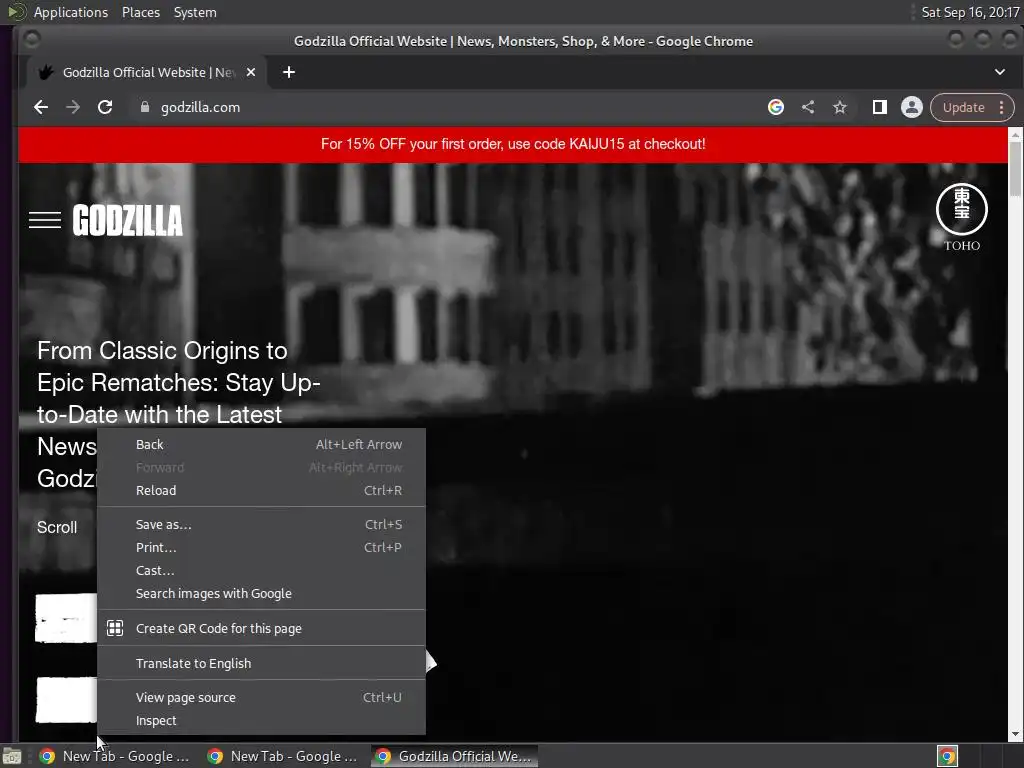The image size is (1024, 768).
Task: Open the Chrome profile avatar
Action: [x=912, y=107]
